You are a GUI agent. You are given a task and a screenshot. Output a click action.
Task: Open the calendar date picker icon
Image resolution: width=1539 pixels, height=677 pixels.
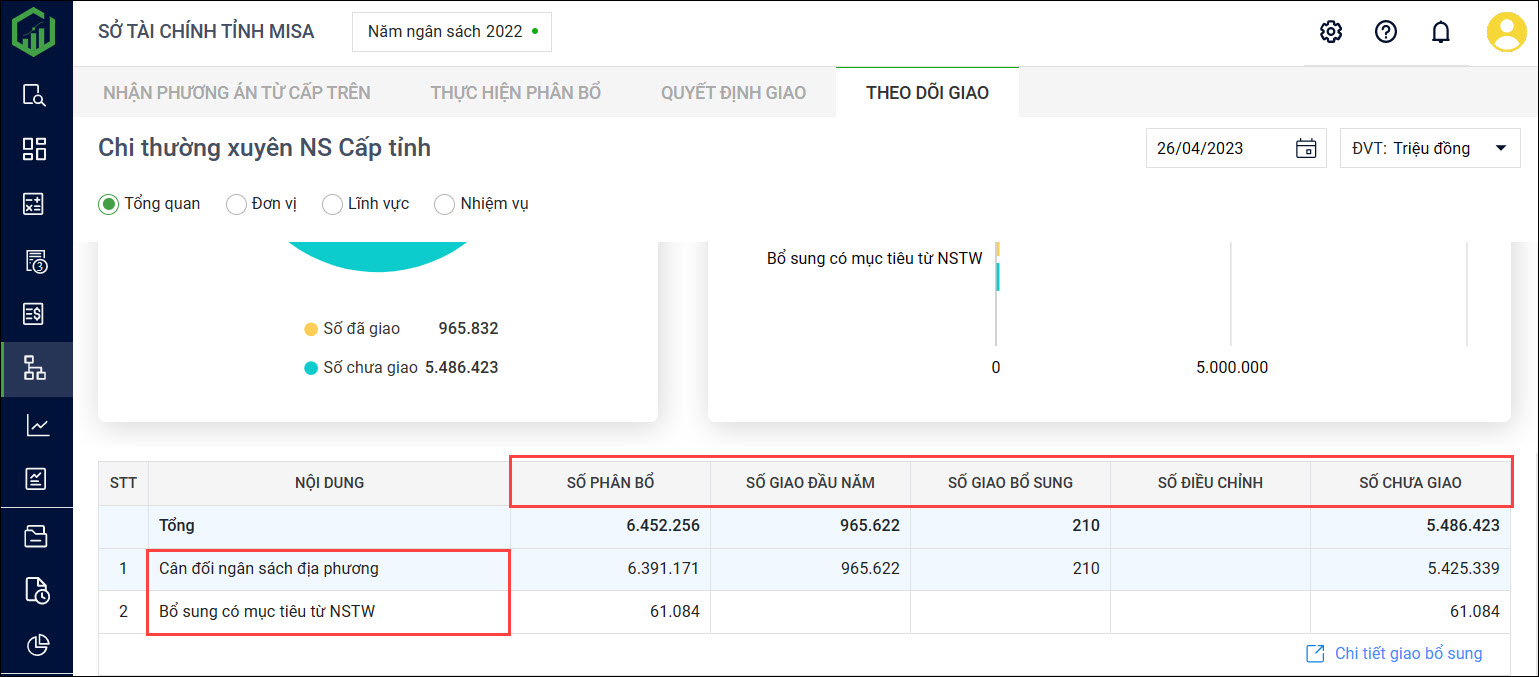coord(1305,148)
